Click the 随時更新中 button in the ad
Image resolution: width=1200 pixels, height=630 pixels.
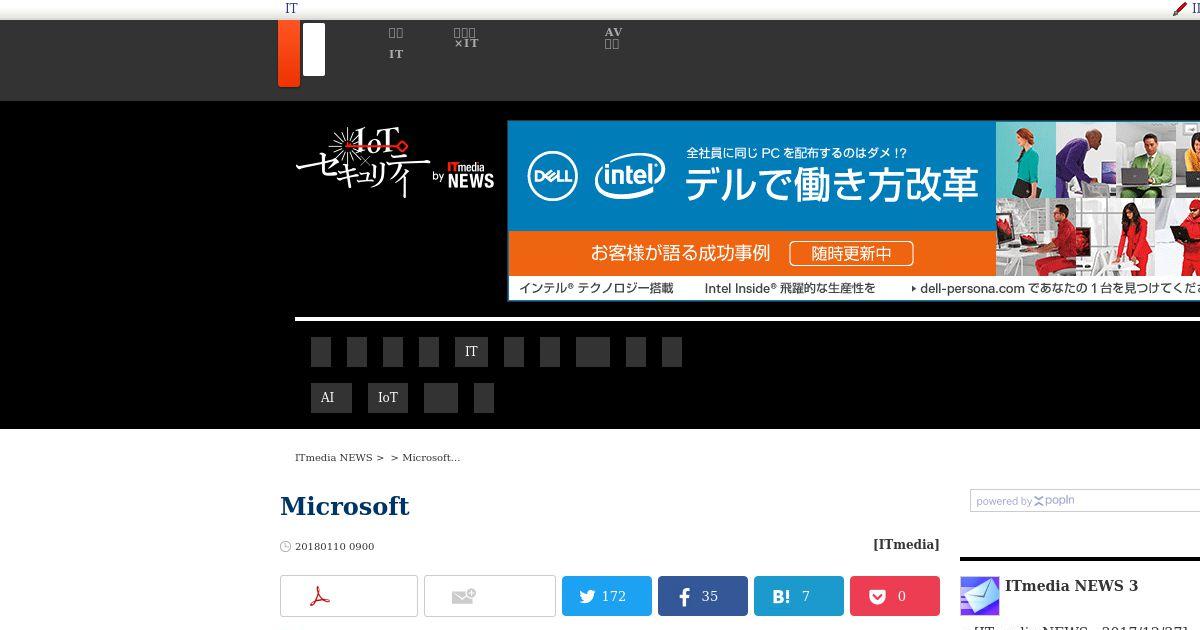[x=851, y=253]
